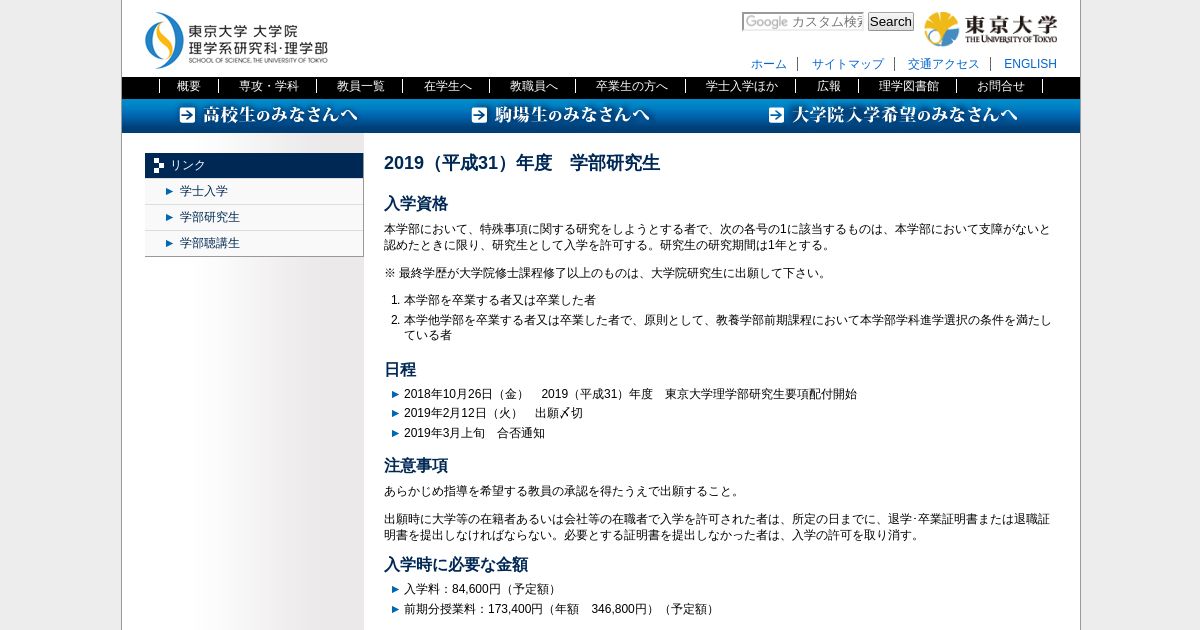Screen dimensions: 1200x630
Task: Open the サイトマップ link
Action: click(x=848, y=64)
